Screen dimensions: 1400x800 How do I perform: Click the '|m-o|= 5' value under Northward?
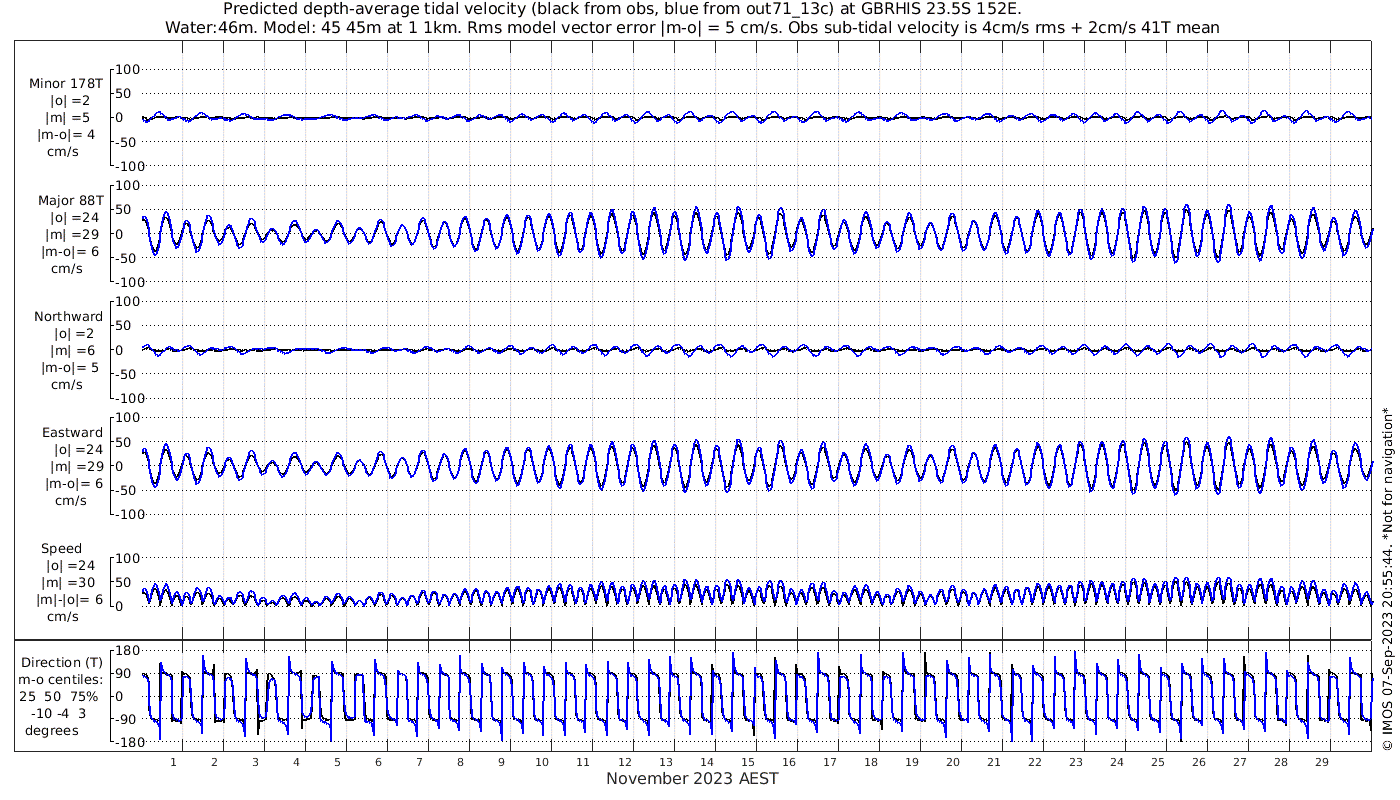pyautogui.click(x=69, y=367)
